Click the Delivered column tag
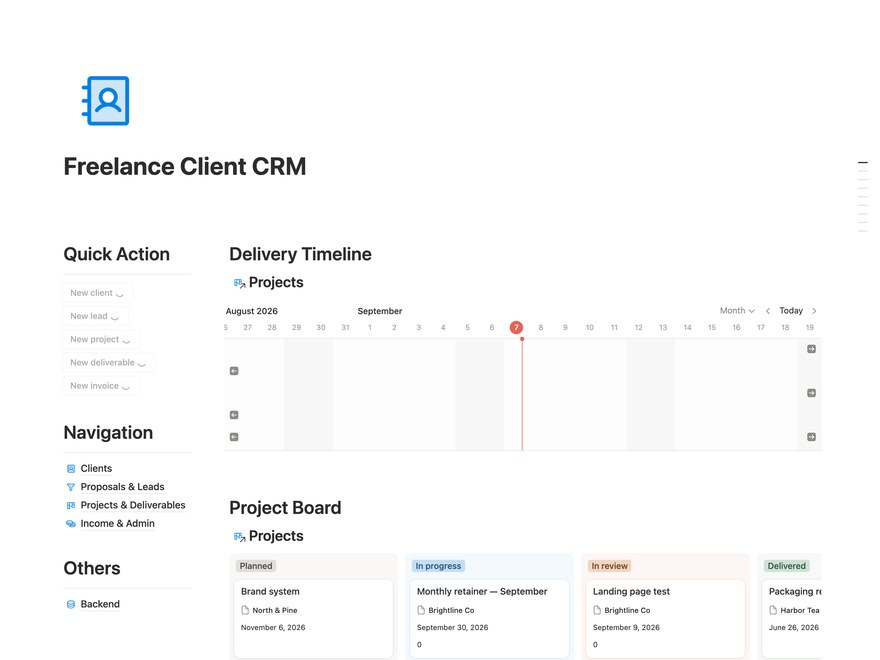This screenshot has height=660, width=880. pos(786,566)
